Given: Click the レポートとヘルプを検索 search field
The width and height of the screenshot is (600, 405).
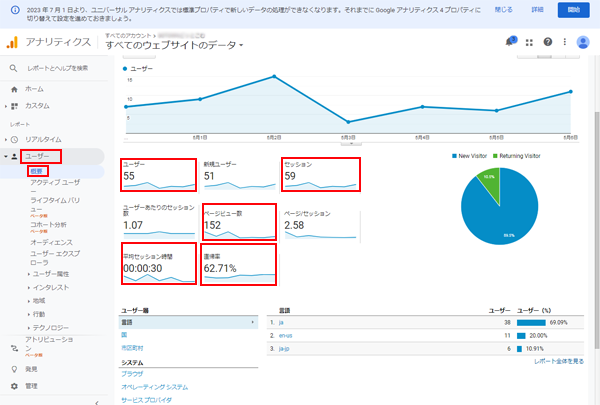Looking at the screenshot, I should click(x=57, y=68).
